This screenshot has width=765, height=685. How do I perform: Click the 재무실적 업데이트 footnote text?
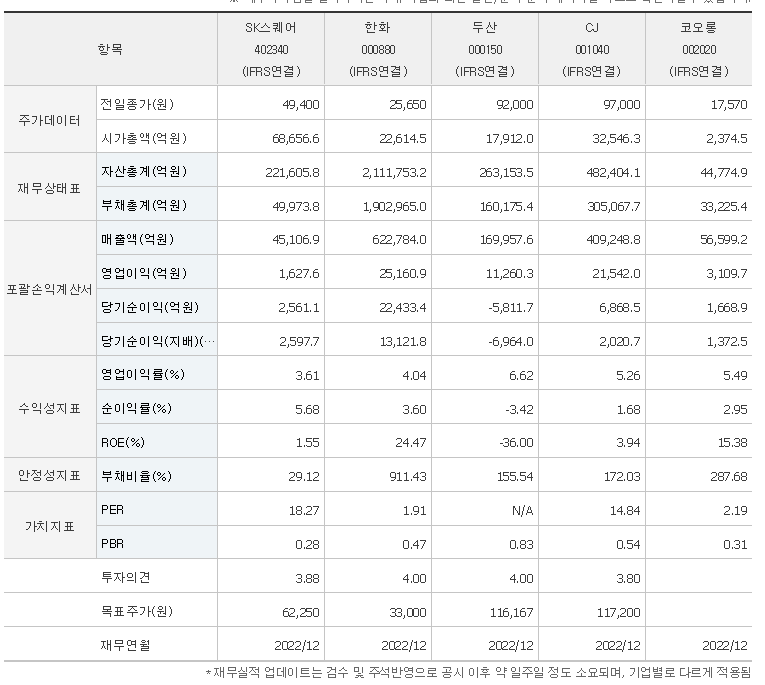tap(478, 673)
